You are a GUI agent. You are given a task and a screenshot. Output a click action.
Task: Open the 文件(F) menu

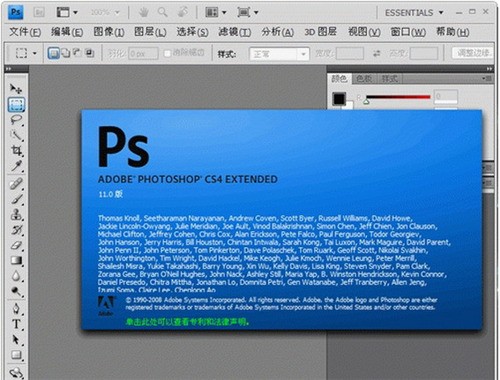[25, 32]
